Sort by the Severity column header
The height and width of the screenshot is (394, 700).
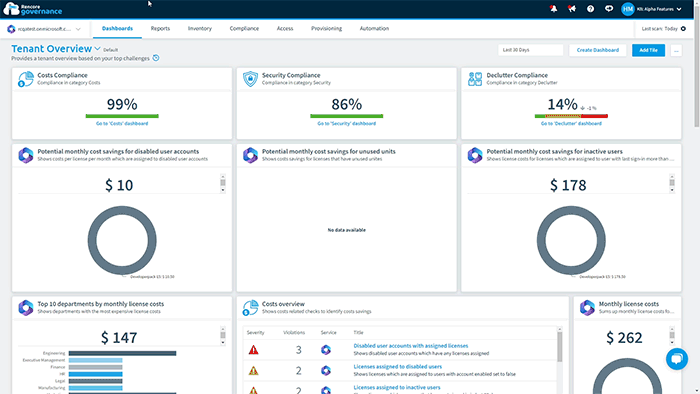(x=256, y=332)
